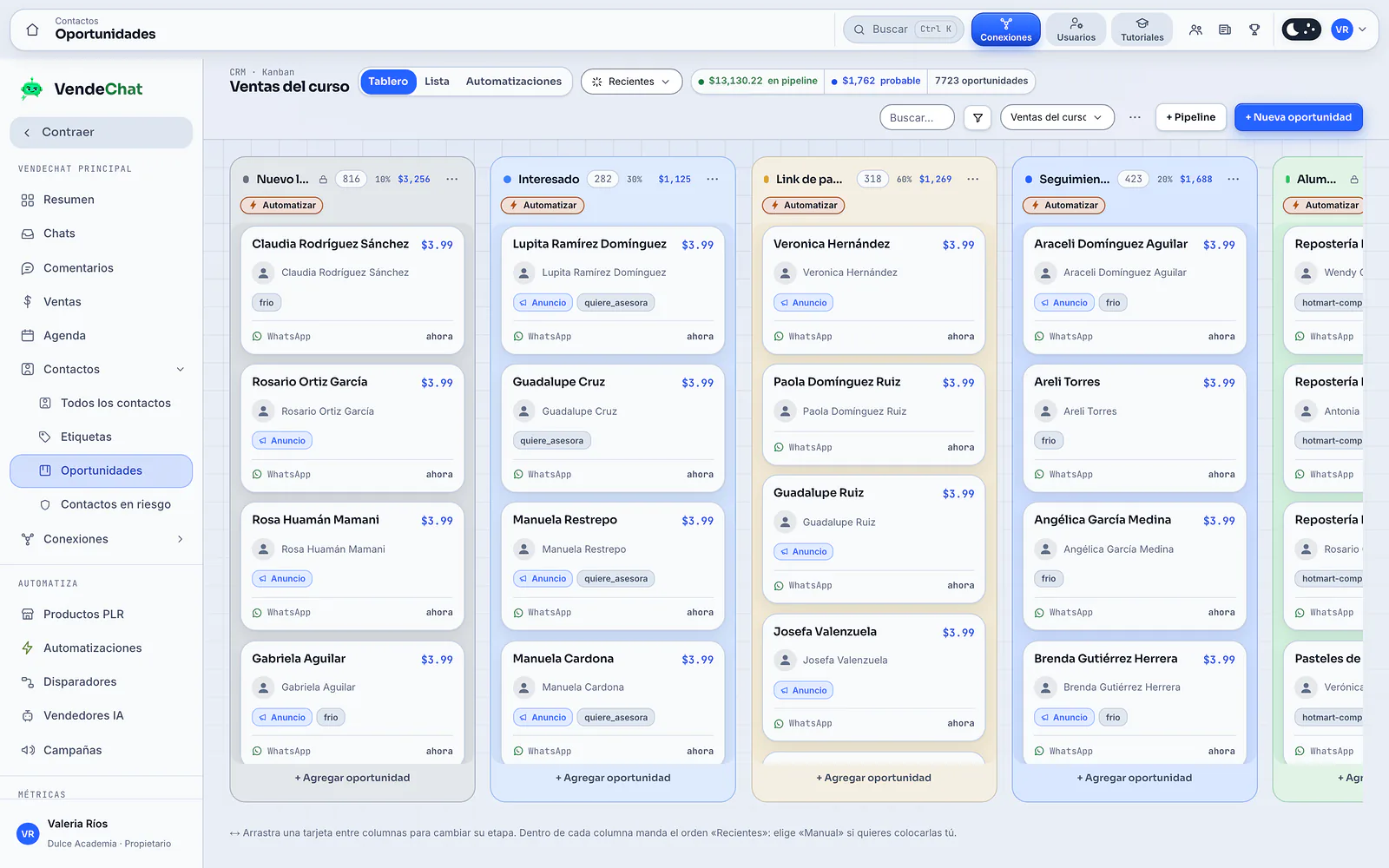Collapse sidebar with Contraer
1389x868 pixels.
tap(101, 132)
